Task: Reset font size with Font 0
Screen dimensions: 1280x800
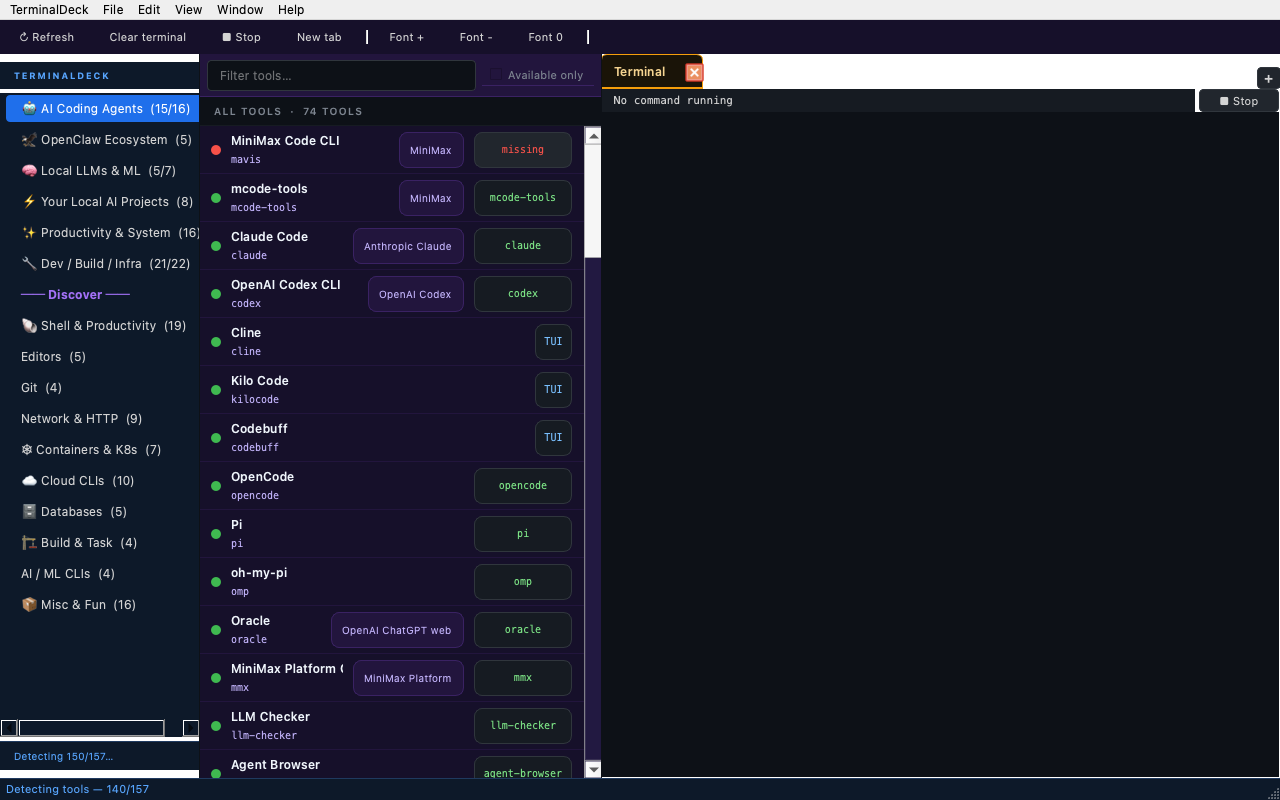Action: point(546,37)
